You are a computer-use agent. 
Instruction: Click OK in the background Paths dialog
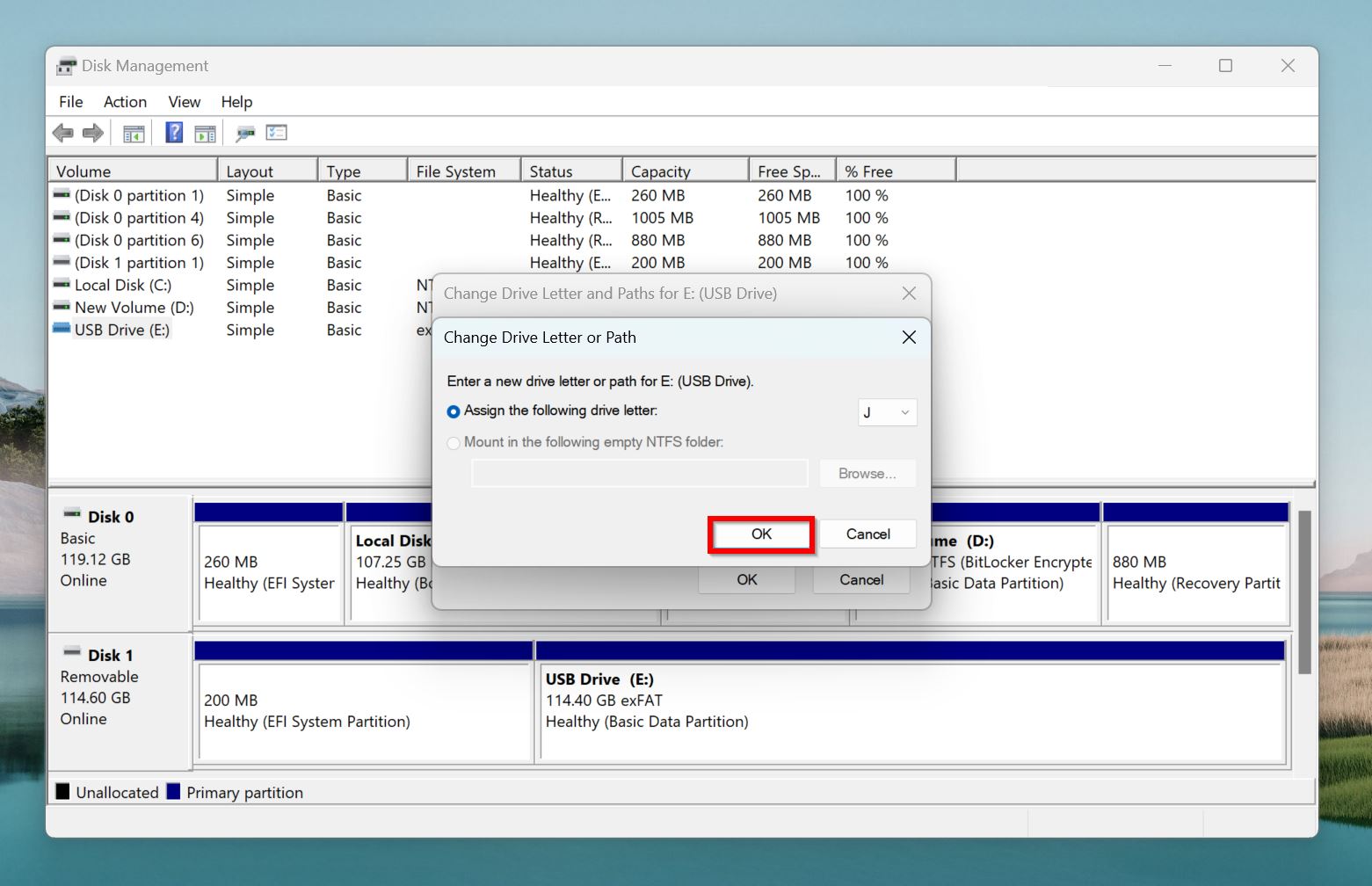pos(747,580)
